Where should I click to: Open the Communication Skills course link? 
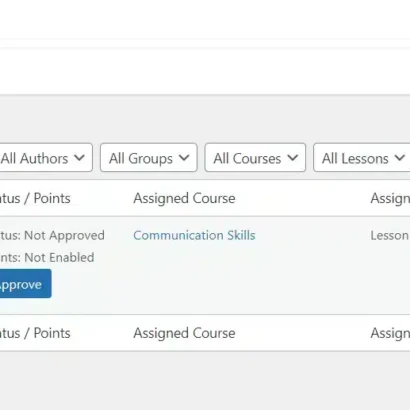click(x=194, y=235)
